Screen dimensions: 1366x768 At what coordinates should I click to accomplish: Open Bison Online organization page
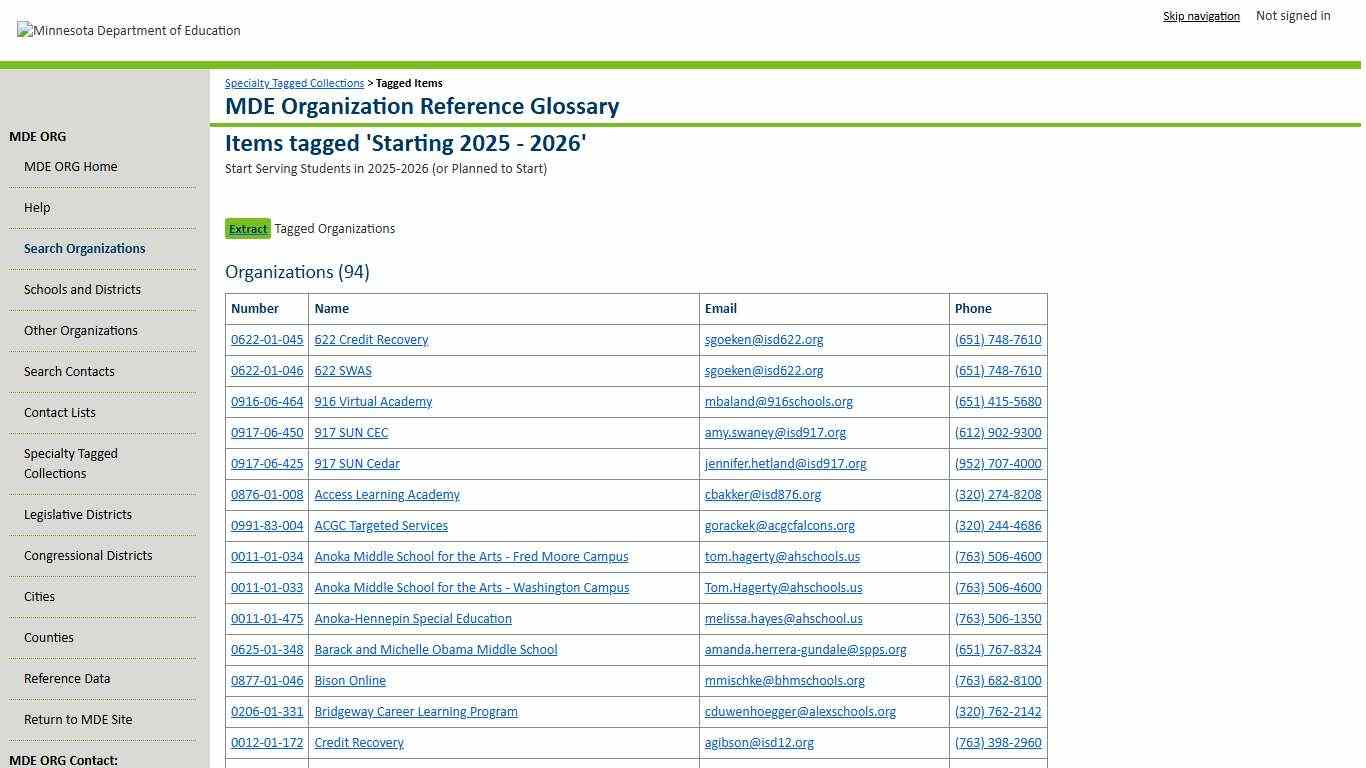coord(350,680)
